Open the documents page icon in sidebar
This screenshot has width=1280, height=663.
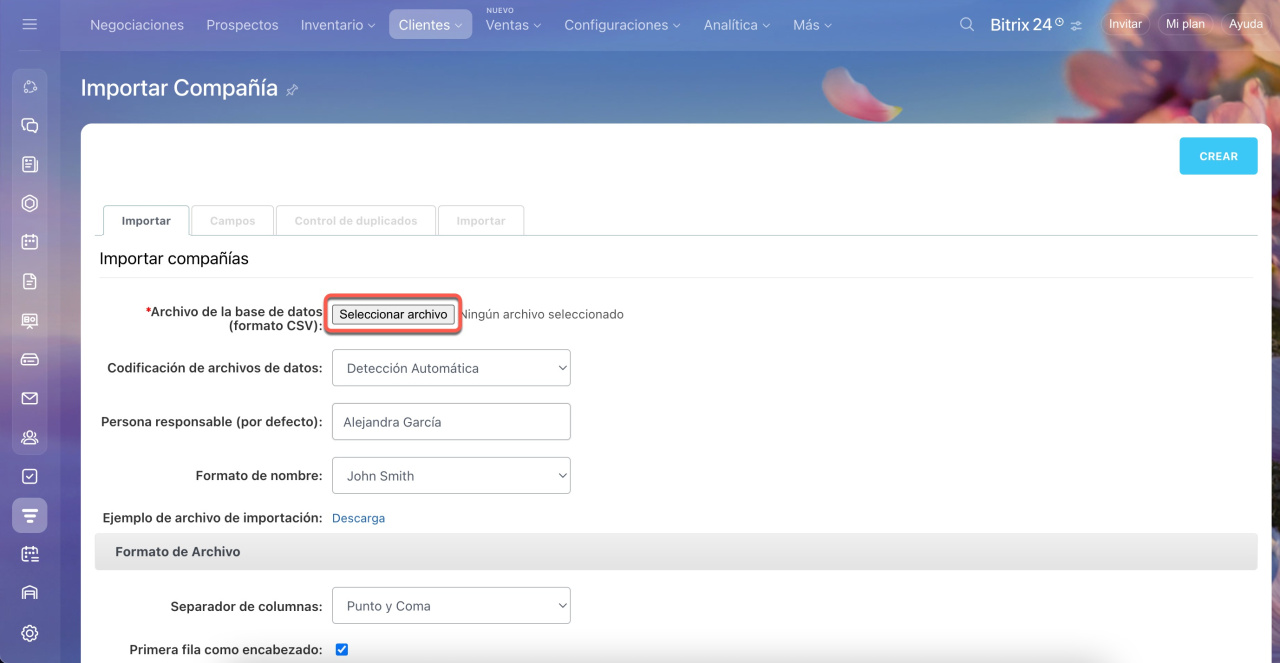pos(29,281)
